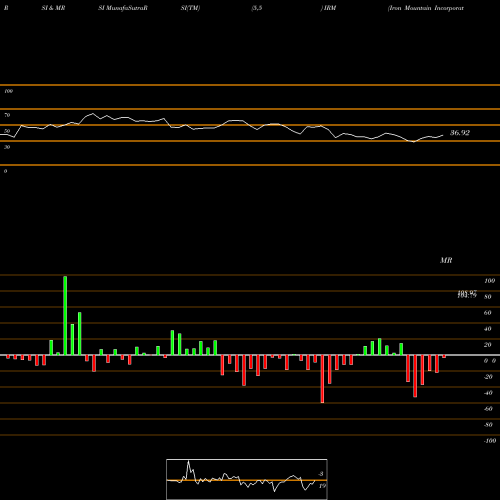Click the MR axis label -80

(x=488, y=425)
